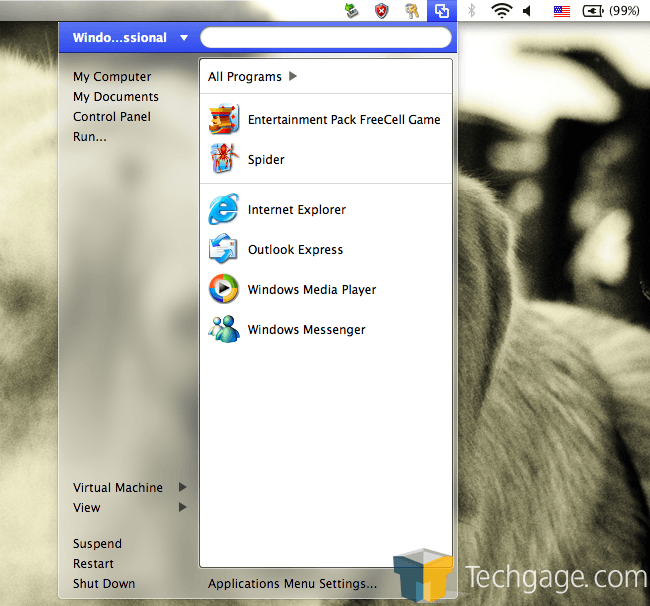
Task: Open Applications Menu Settings...
Action: click(292, 584)
